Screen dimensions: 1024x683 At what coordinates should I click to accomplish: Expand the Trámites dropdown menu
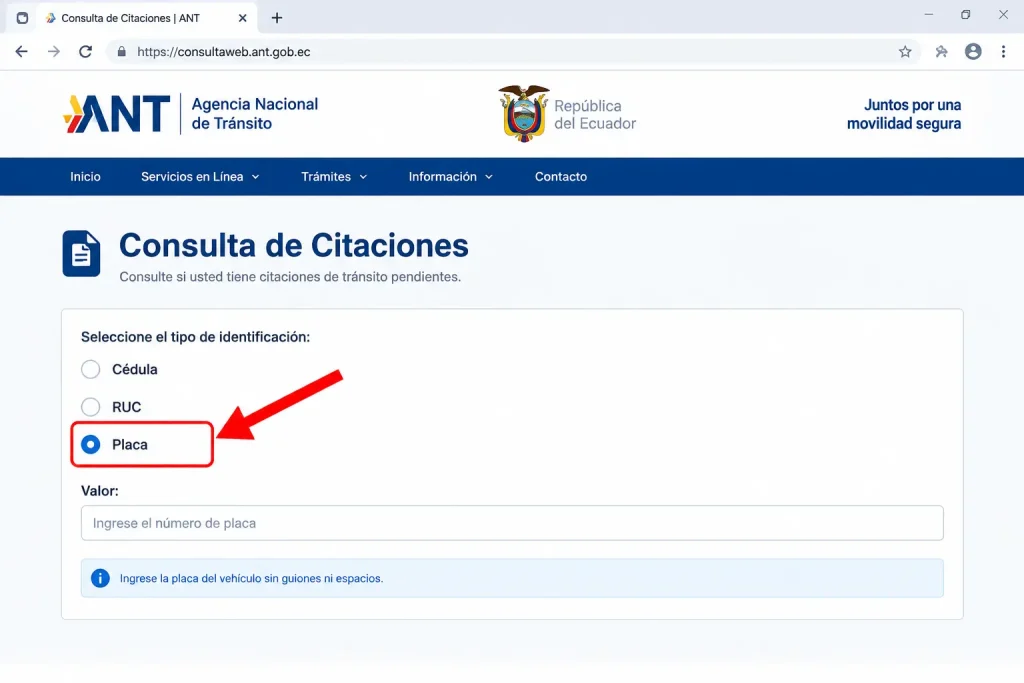pyautogui.click(x=334, y=176)
